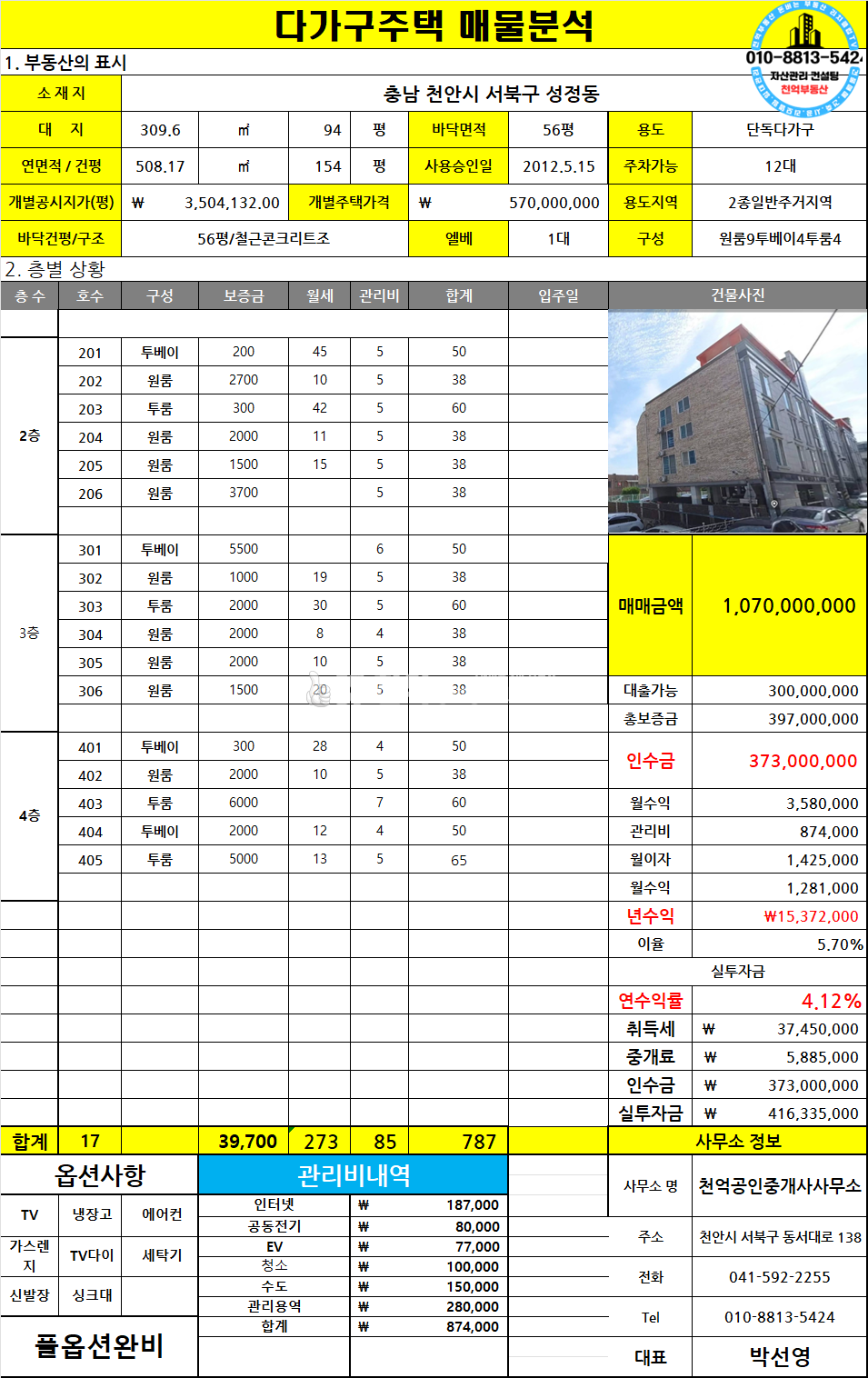Select the '중개료' amount 5,885,000
This screenshot has height=1378, width=868.
pyautogui.click(x=822, y=1057)
